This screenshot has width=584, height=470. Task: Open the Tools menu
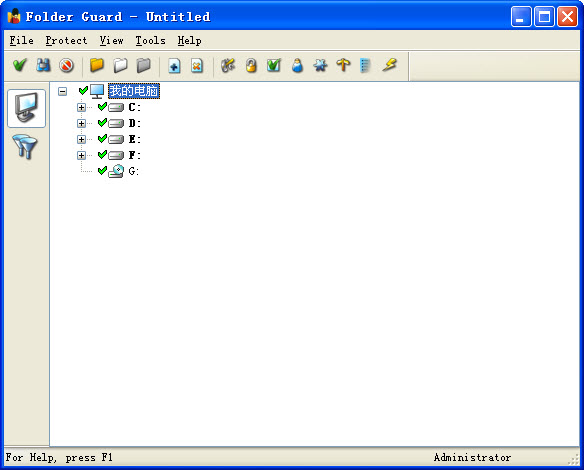coord(150,40)
